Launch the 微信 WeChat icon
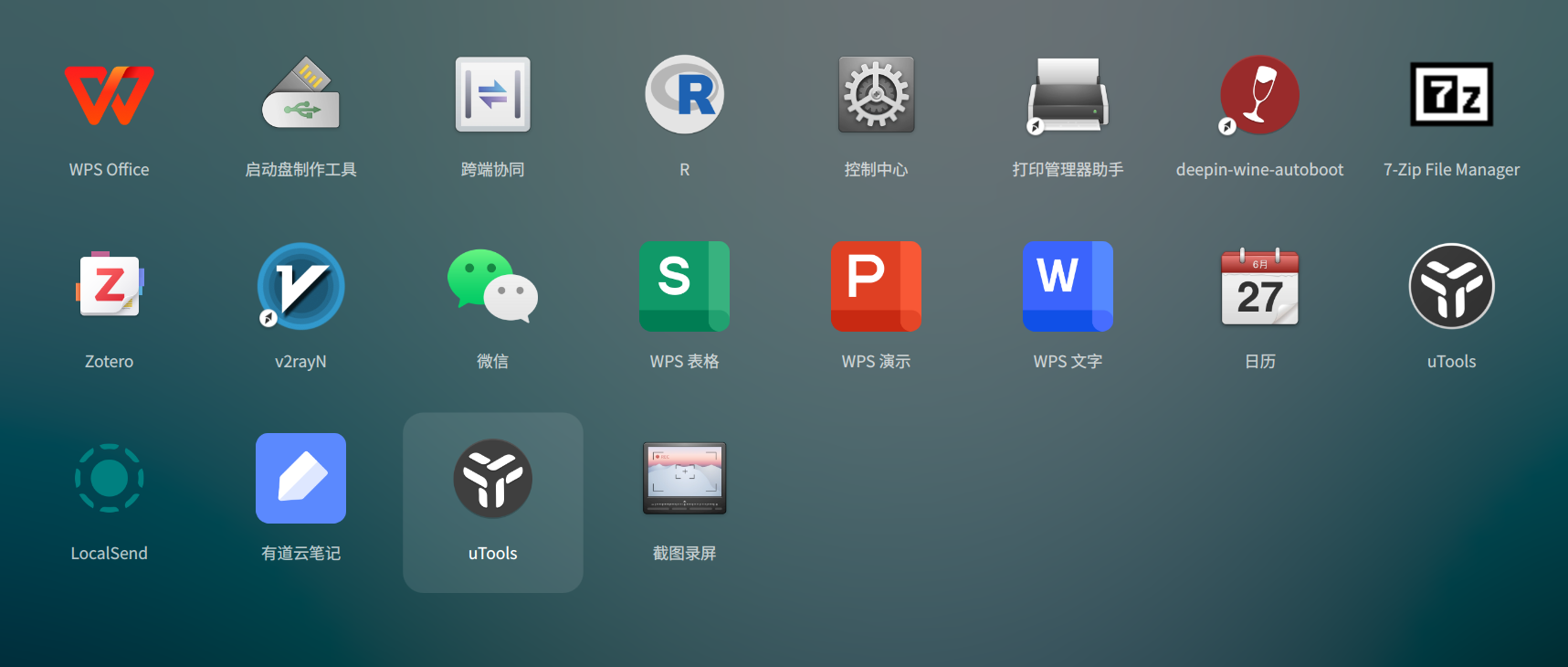Image resolution: width=1568 pixels, height=667 pixels. tap(493, 285)
